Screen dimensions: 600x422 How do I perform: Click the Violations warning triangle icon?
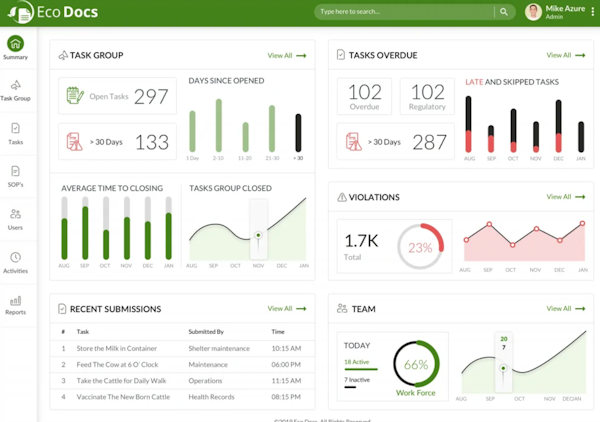coord(341,197)
